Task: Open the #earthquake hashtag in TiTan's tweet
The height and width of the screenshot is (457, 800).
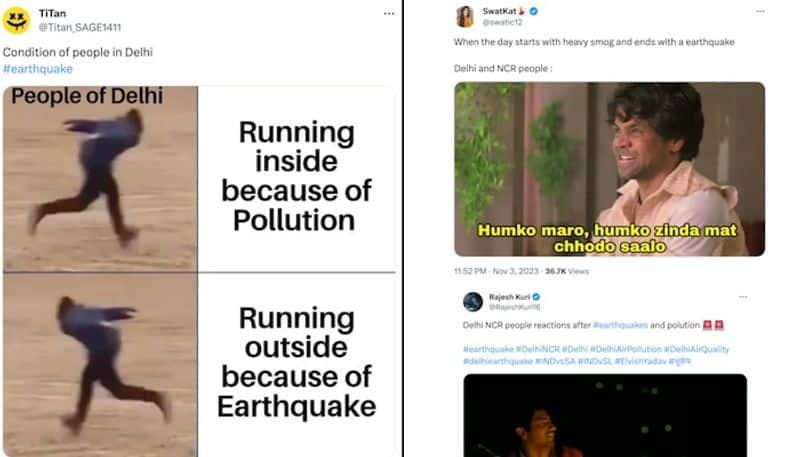Action: pyautogui.click(x=37, y=69)
